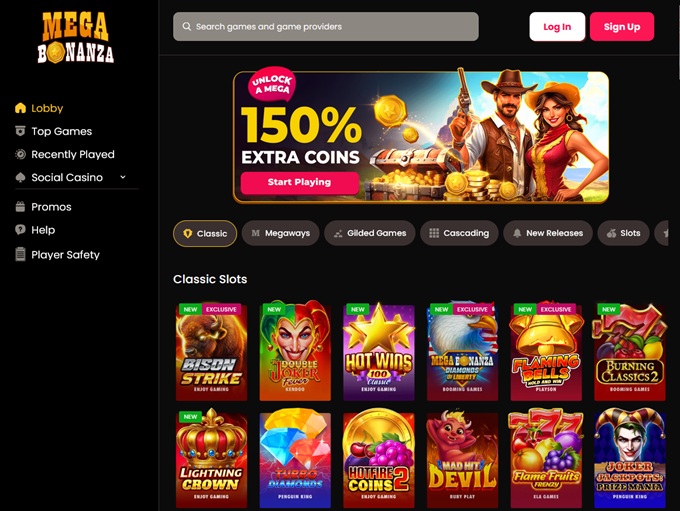Click the Sign Up button
Screen dimensions: 680x511
(x=622, y=27)
